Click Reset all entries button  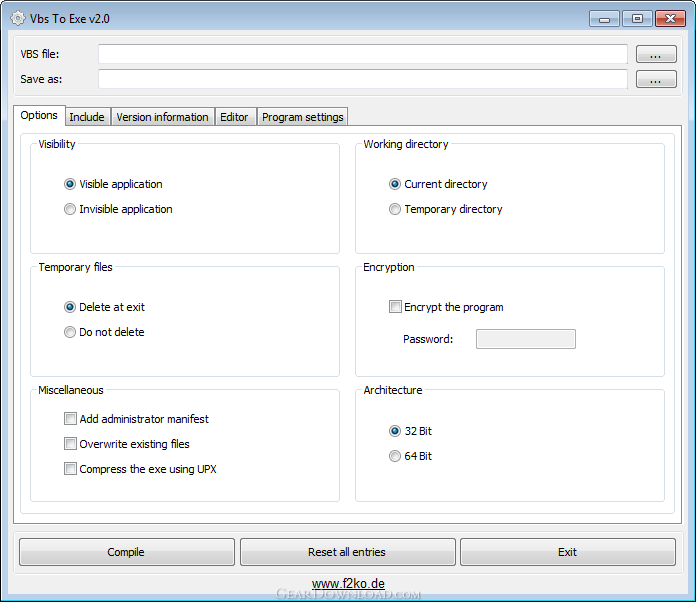347,552
